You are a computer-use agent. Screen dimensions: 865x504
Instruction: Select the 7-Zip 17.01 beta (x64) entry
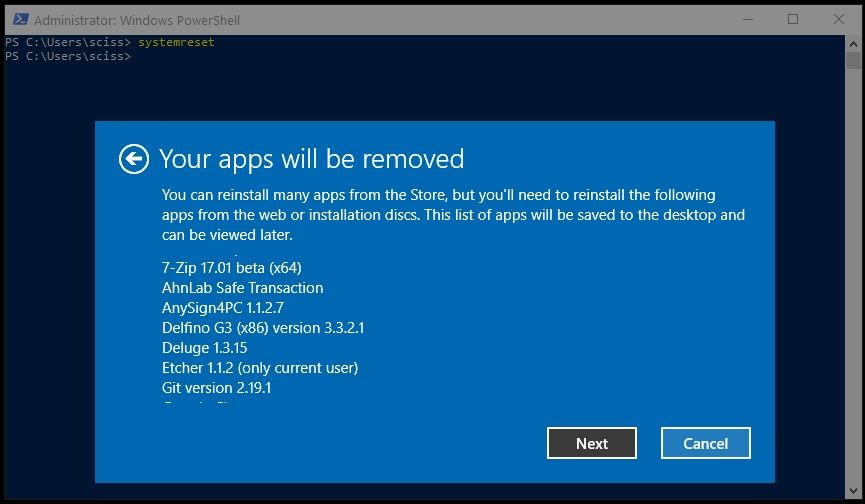point(232,268)
